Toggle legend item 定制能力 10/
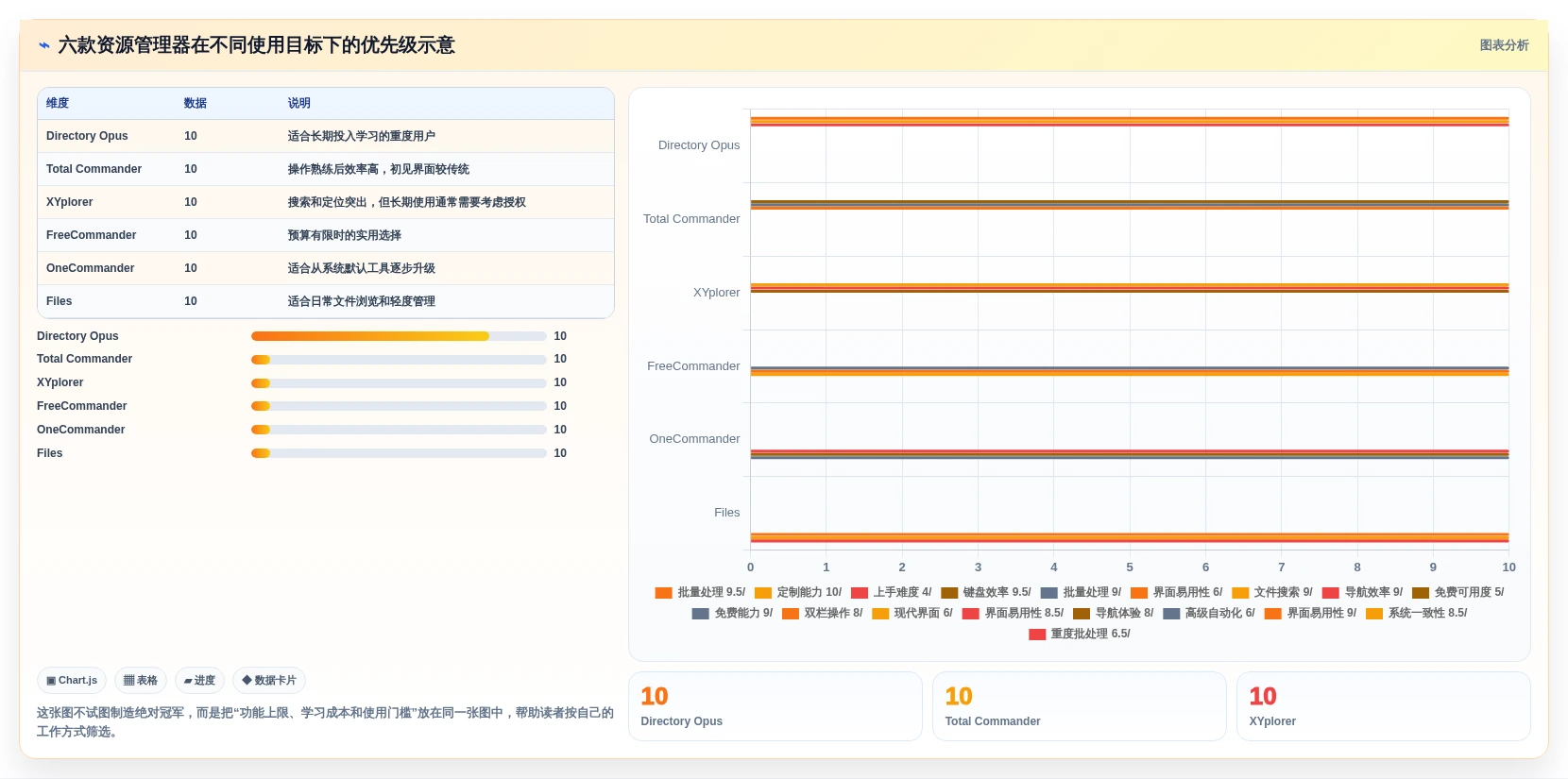Viewport: 1568px width, 779px height. click(x=798, y=592)
